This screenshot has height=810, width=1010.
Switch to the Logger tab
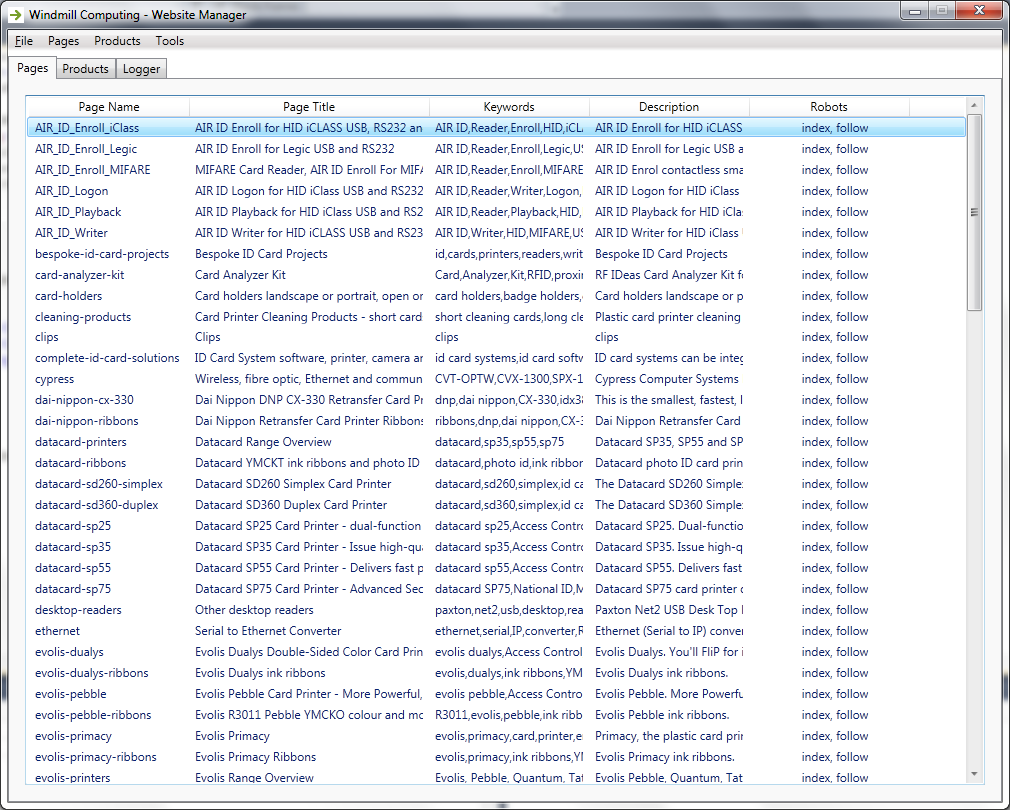[x=141, y=69]
